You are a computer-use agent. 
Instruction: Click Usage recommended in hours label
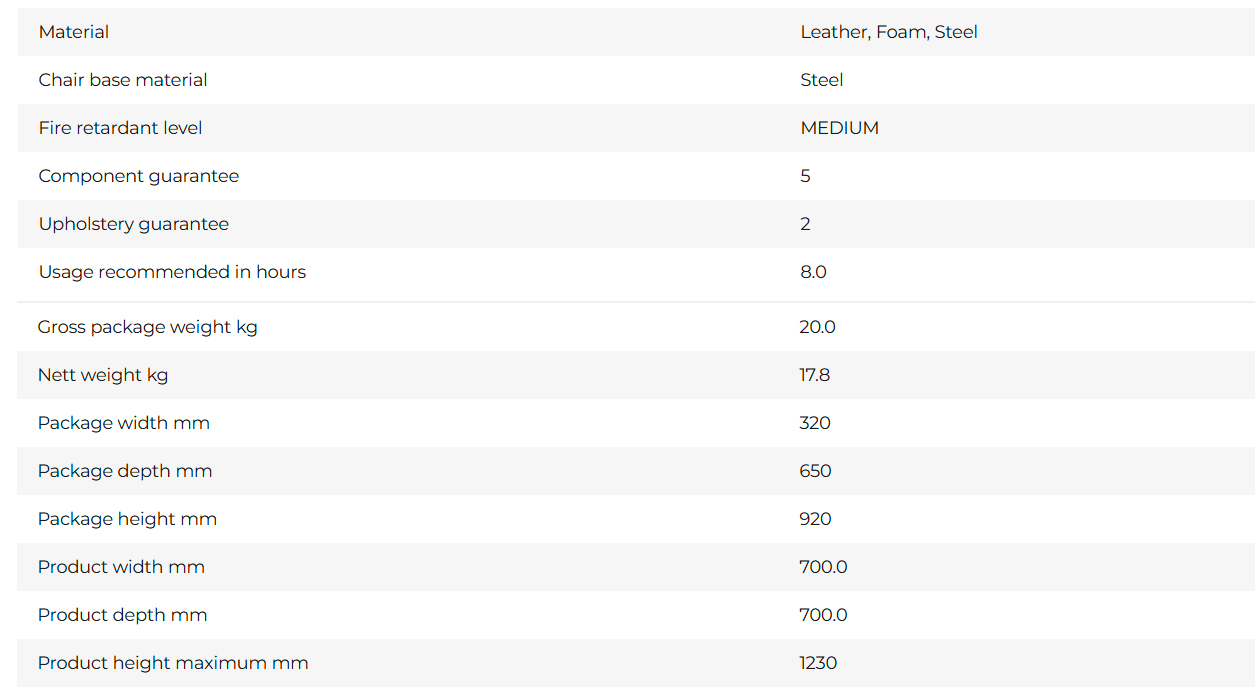(x=172, y=272)
